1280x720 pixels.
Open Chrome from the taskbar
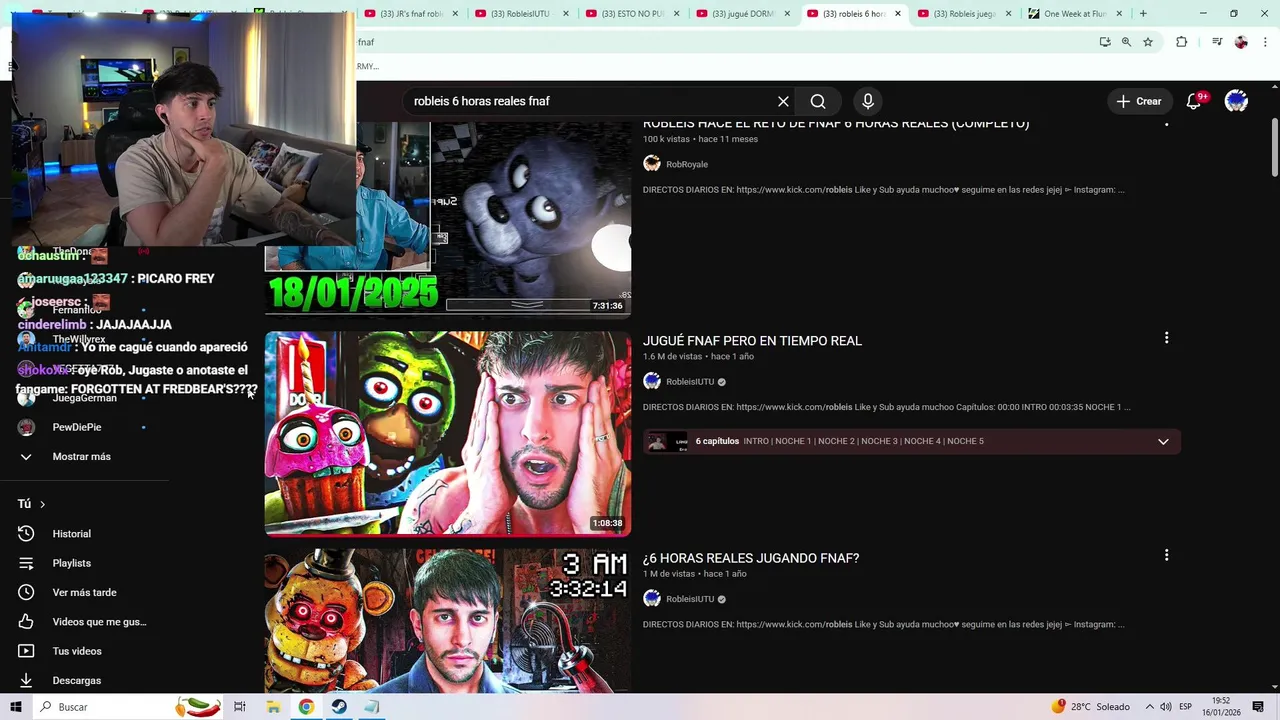click(306, 707)
